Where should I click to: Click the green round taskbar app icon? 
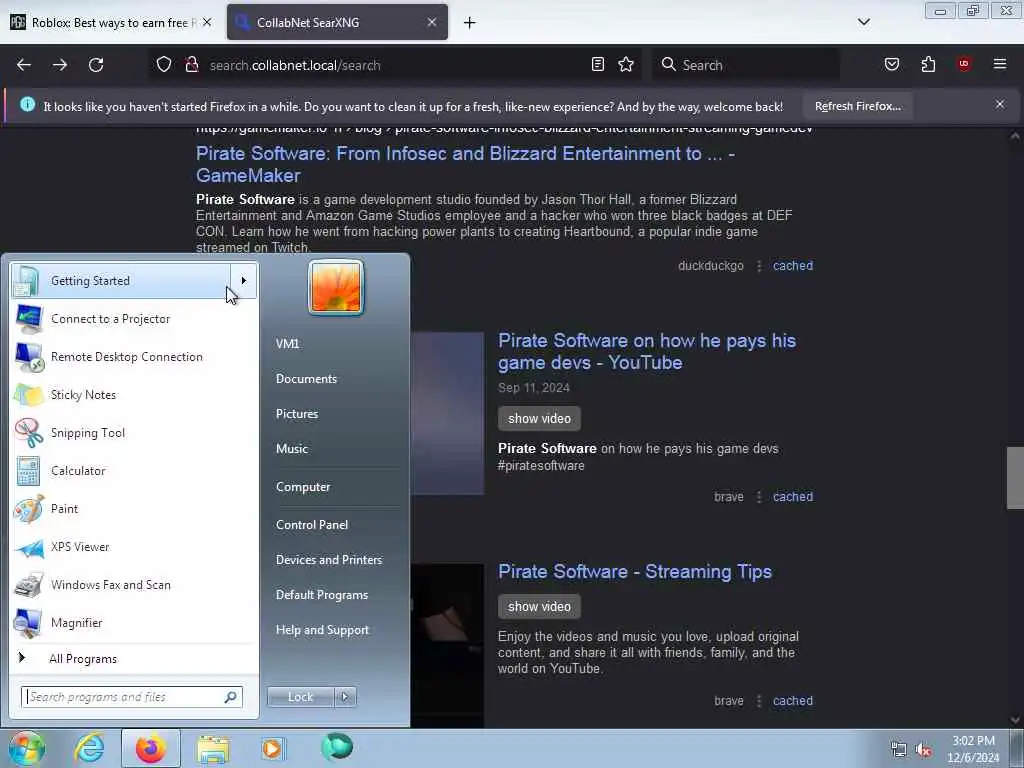point(337,747)
